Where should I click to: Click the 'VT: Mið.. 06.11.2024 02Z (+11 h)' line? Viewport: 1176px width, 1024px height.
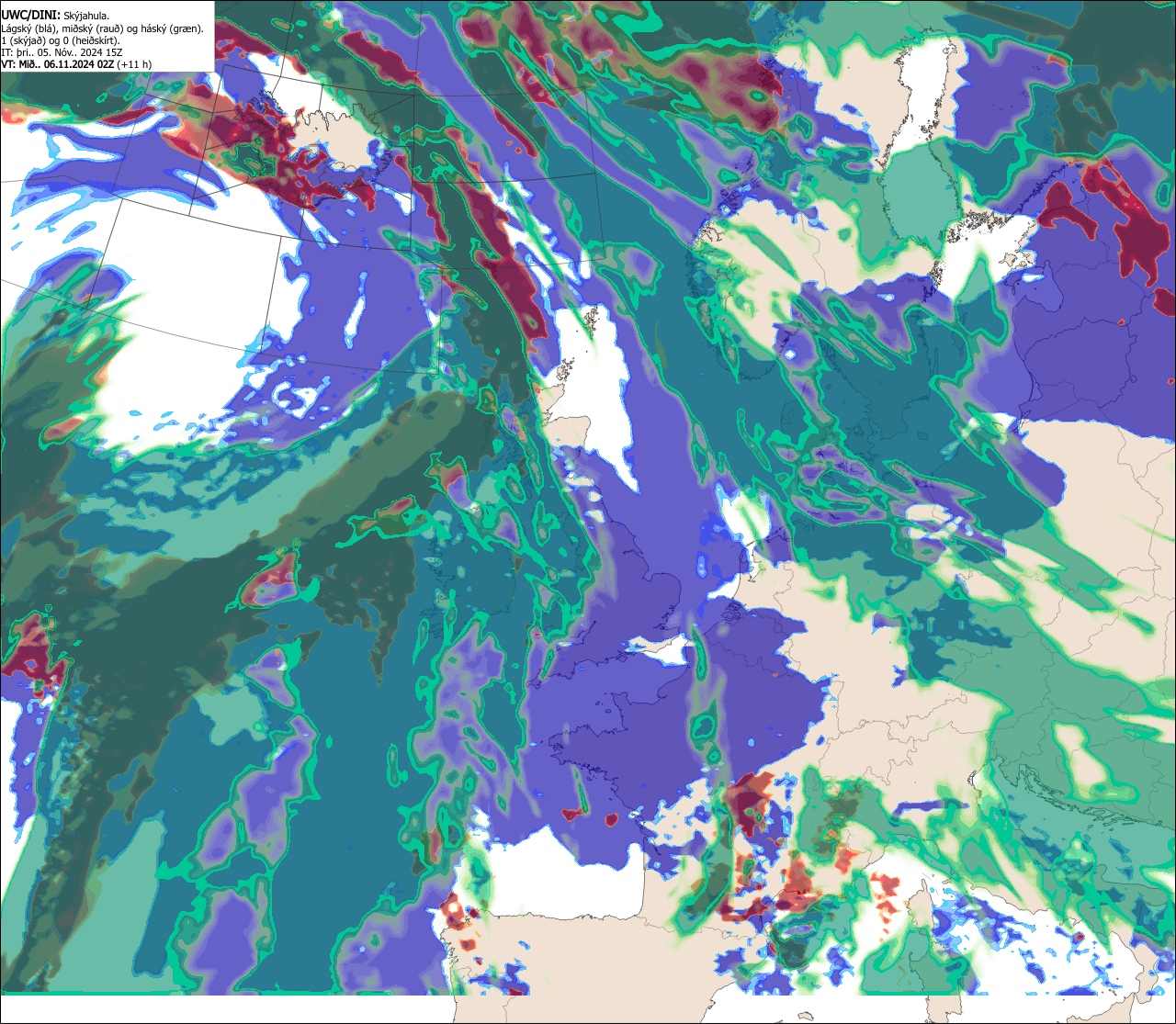coord(76,64)
